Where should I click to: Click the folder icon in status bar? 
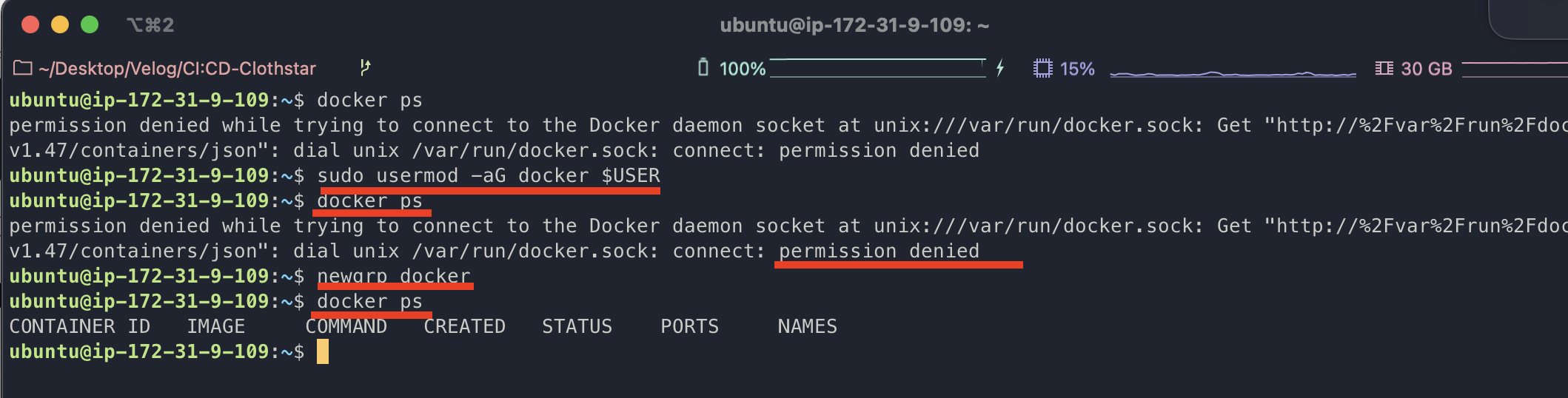[x=23, y=68]
